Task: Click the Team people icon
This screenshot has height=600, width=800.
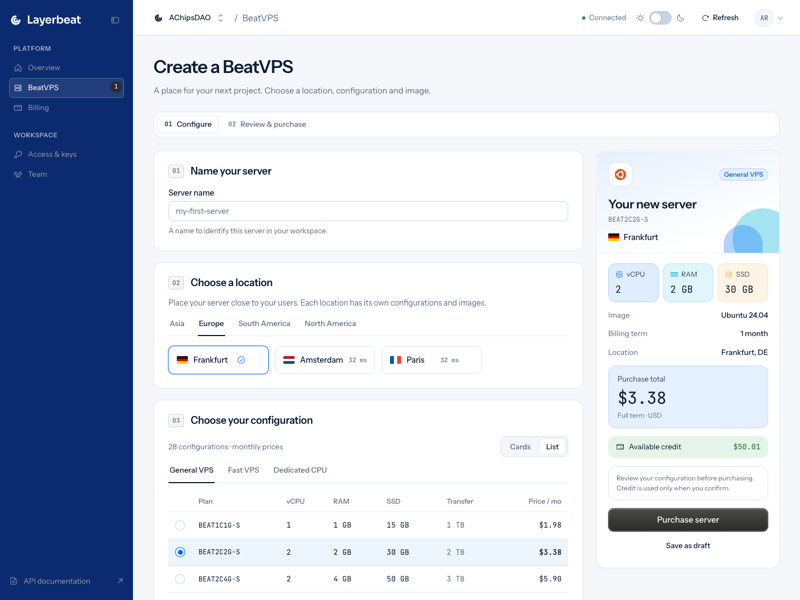Action: 18,174
